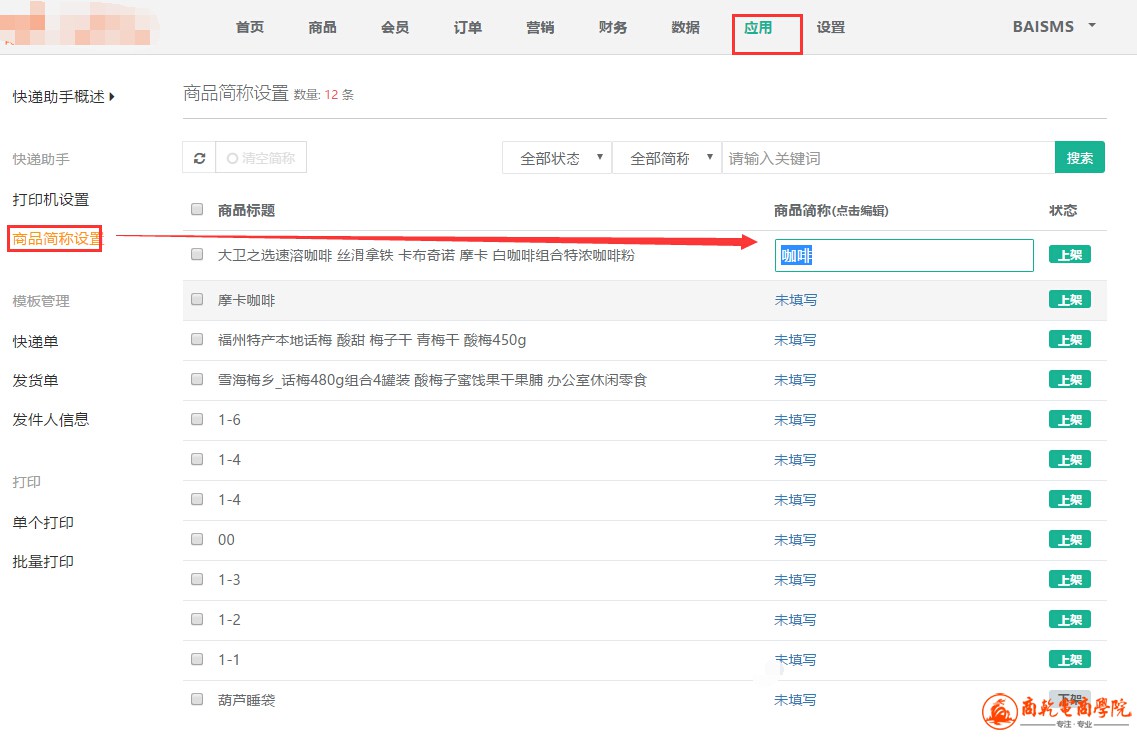Expand the BAISMS account menu
Screen dimensions: 1137x737
[x=1054, y=27]
